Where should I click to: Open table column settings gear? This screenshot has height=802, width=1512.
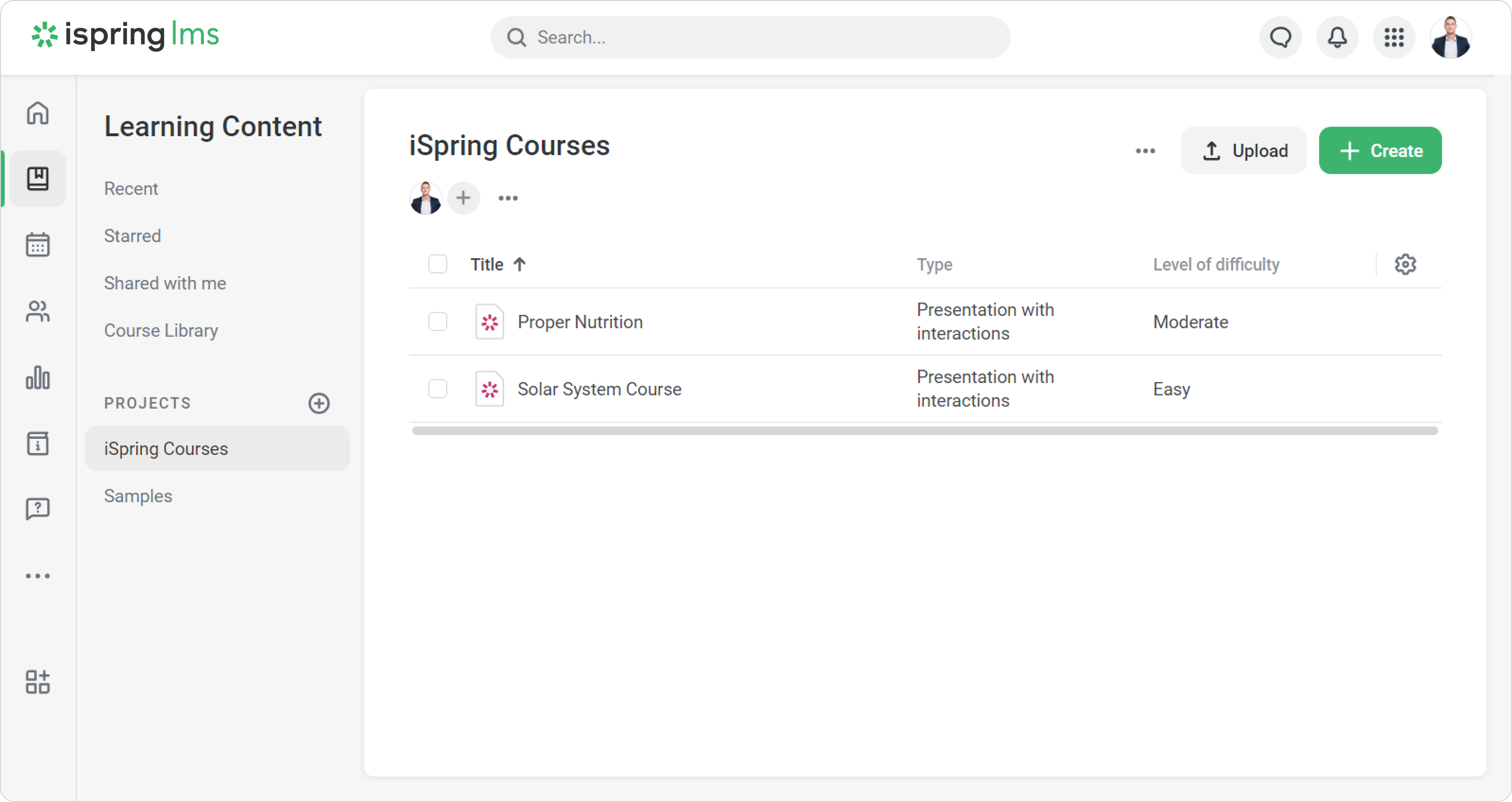1405,264
